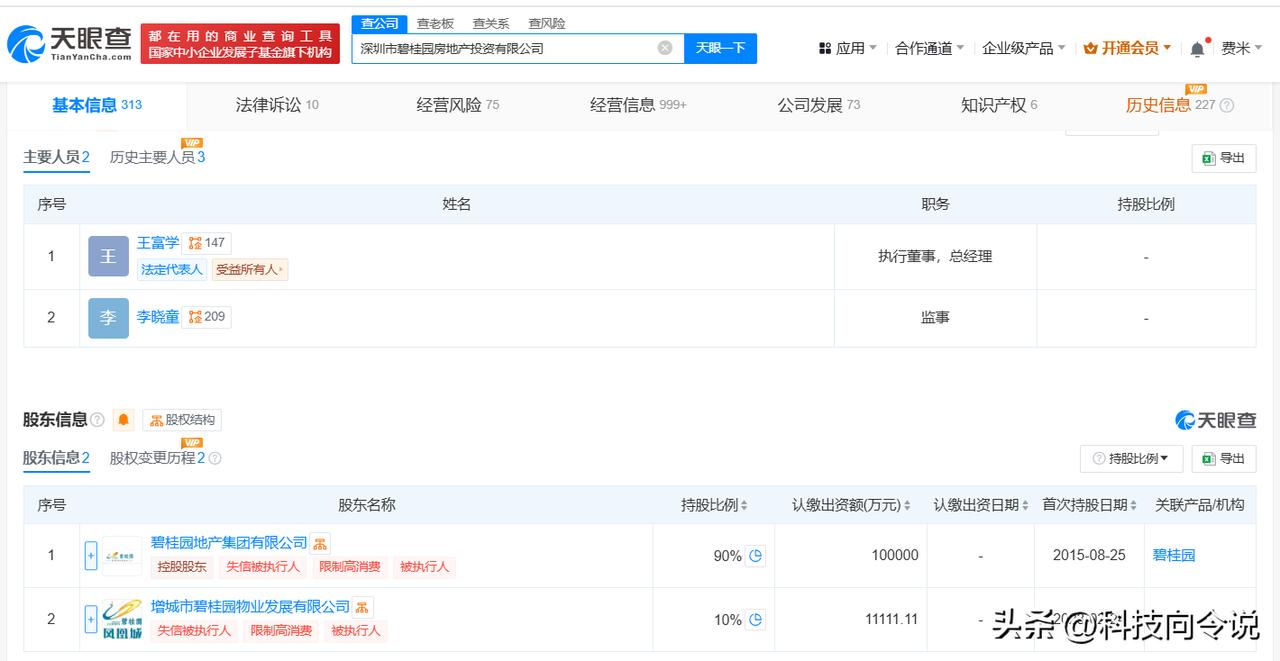Expand row for 碧桂园地产集团有限公司 with plus

[x=91, y=556]
